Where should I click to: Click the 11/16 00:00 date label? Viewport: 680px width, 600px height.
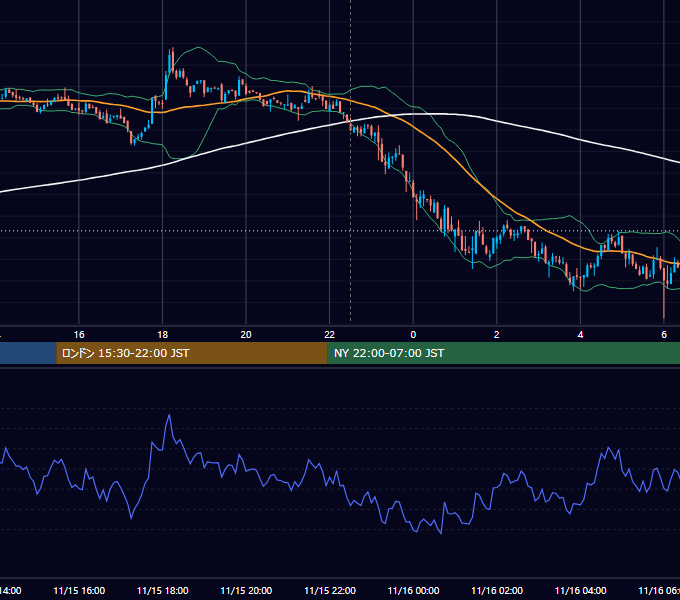tap(413, 590)
